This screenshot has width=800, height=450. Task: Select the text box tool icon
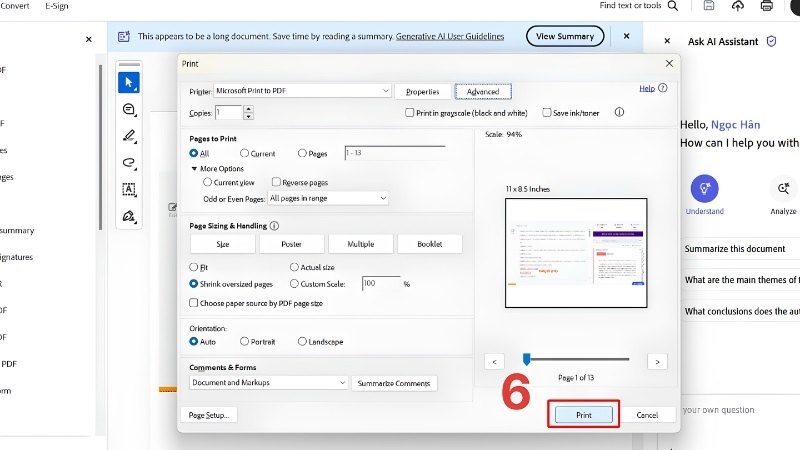pos(129,189)
